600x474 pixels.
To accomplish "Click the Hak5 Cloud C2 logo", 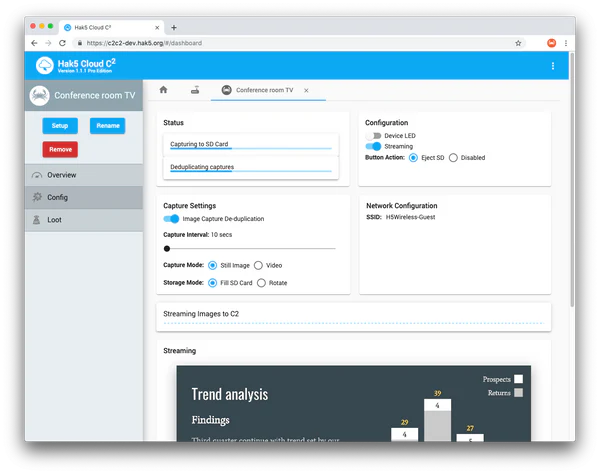I will tap(44, 66).
